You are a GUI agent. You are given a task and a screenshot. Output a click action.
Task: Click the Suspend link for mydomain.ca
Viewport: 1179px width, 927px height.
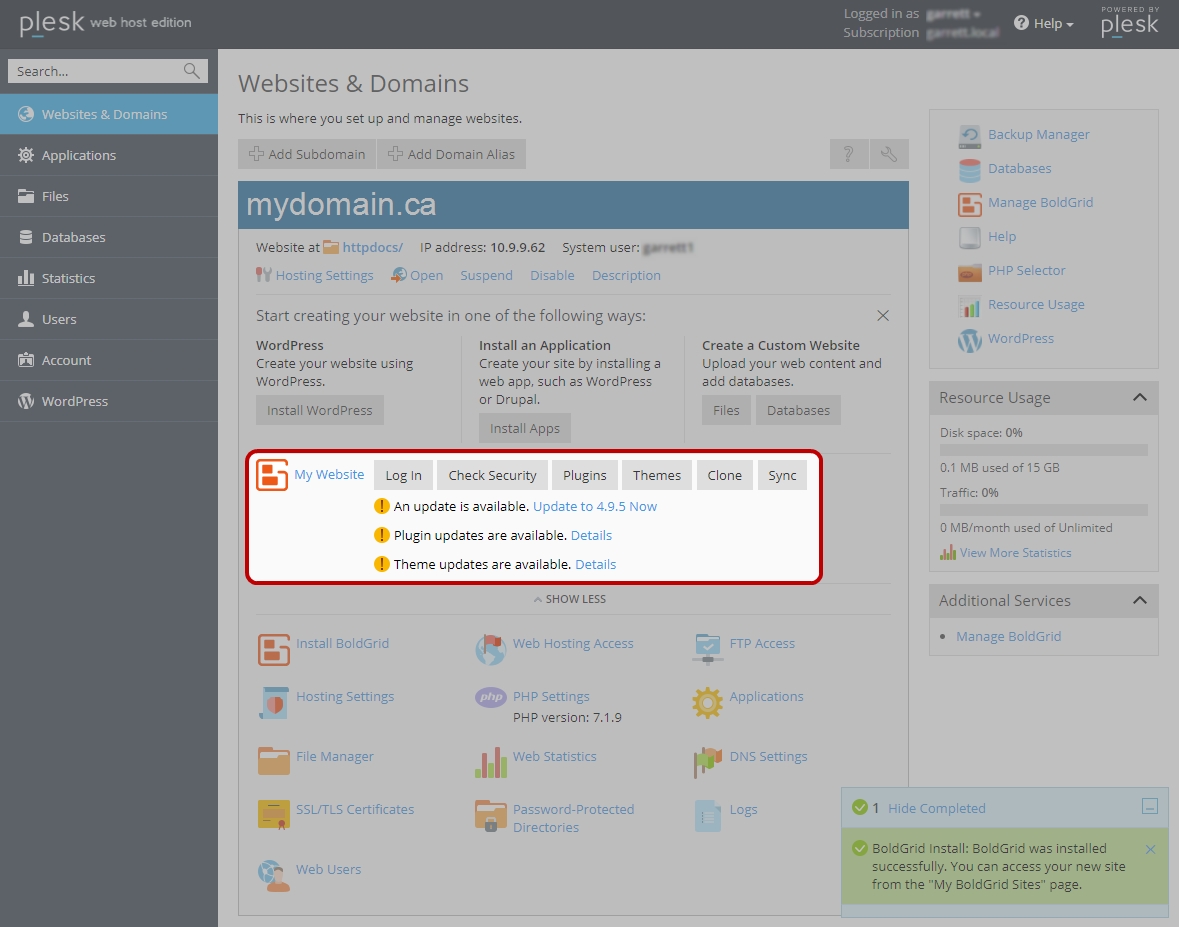[486, 275]
